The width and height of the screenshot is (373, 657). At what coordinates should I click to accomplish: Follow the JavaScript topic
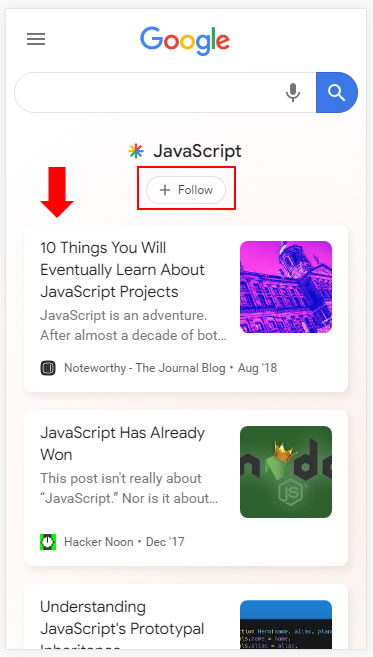point(186,190)
